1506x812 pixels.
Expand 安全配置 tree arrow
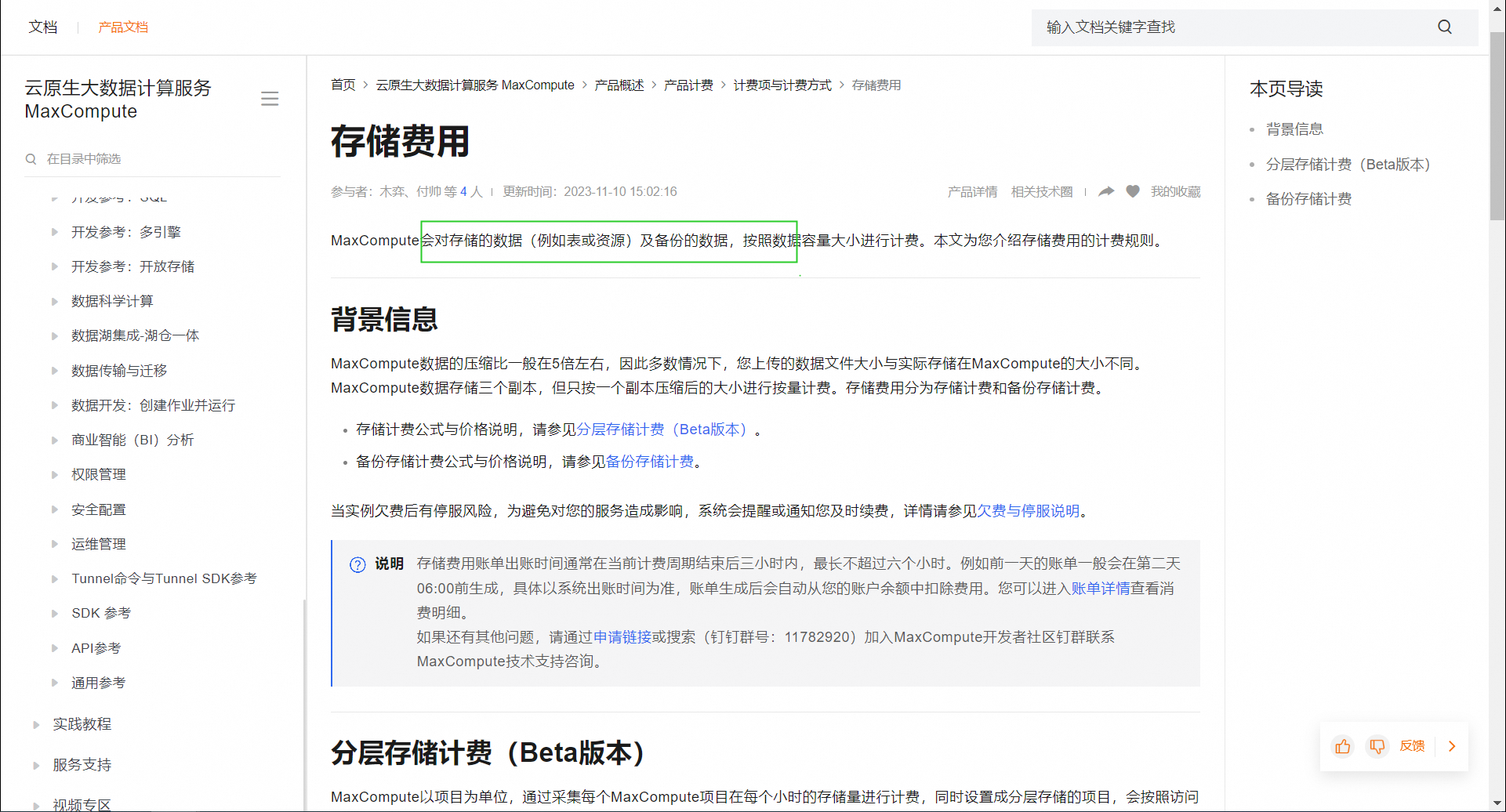[55, 509]
